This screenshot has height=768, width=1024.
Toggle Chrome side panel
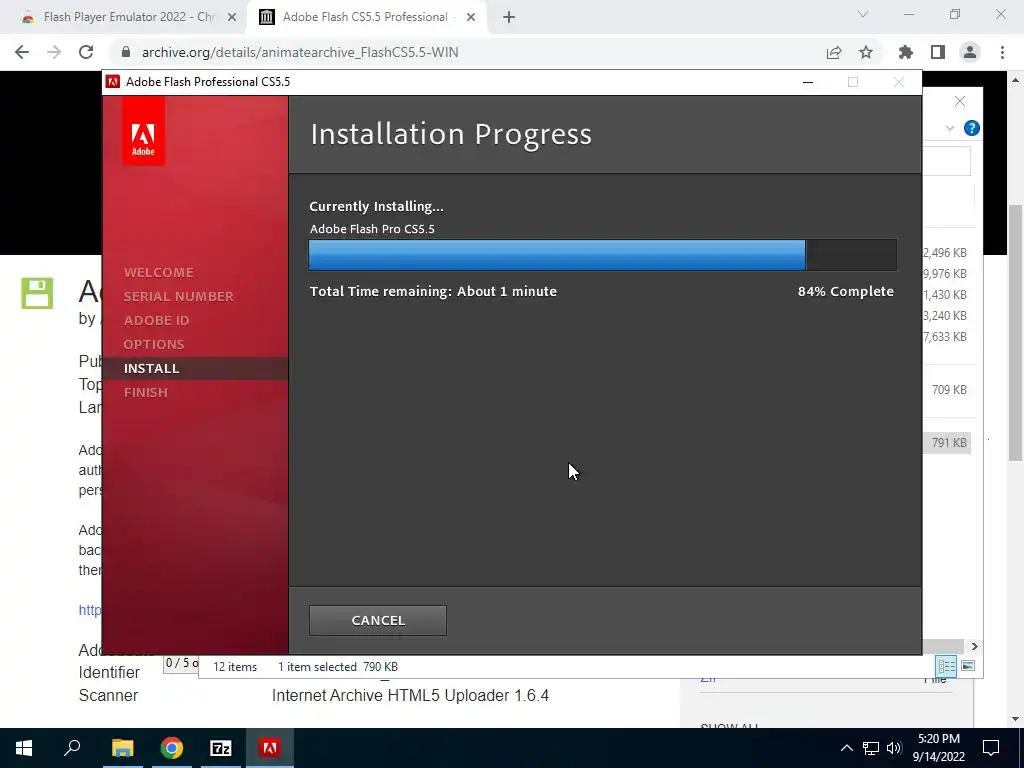pyautogui.click(x=938, y=52)
